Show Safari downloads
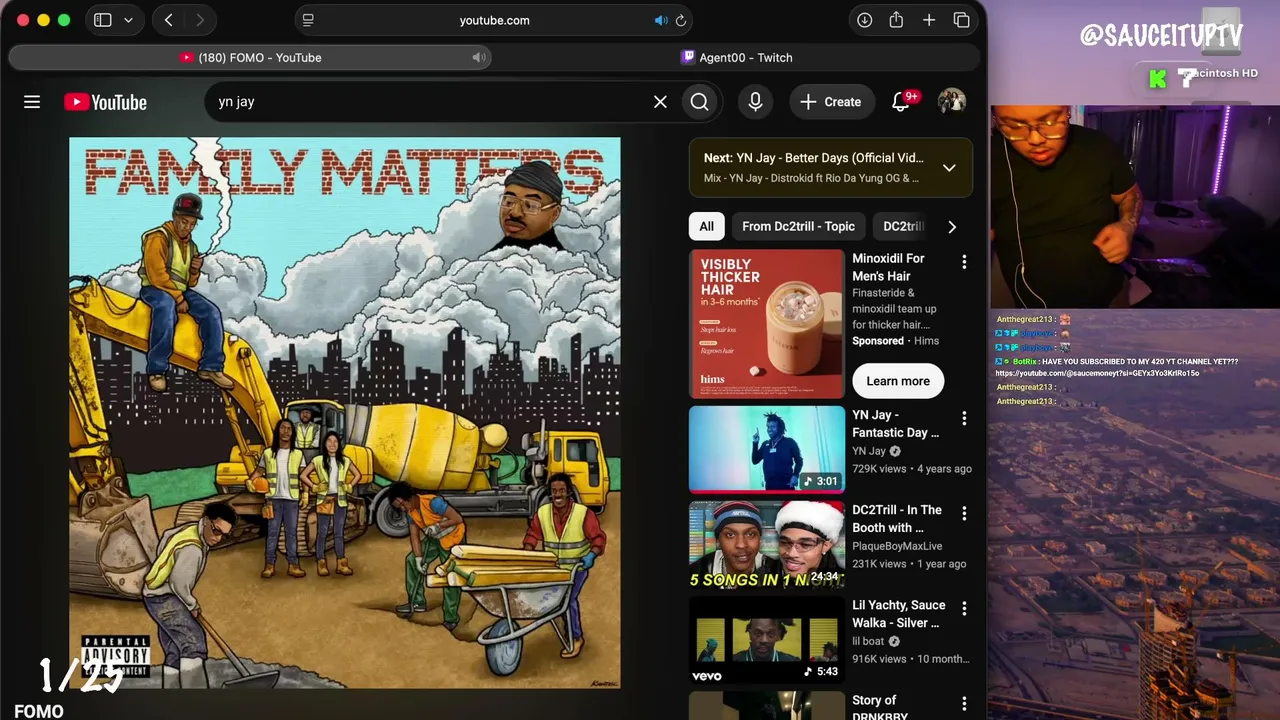This screenshot has width=1280, height=720. point(864,20)
